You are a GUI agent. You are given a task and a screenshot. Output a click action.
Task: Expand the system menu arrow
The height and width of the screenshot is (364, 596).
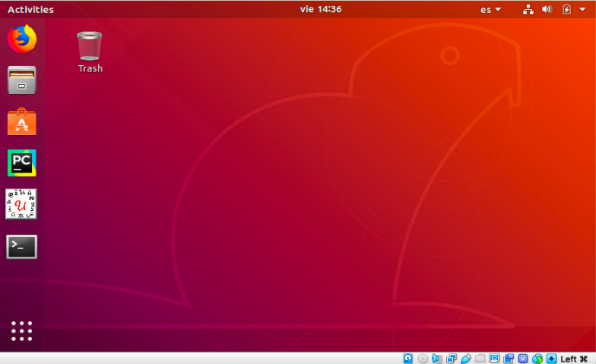582,9
